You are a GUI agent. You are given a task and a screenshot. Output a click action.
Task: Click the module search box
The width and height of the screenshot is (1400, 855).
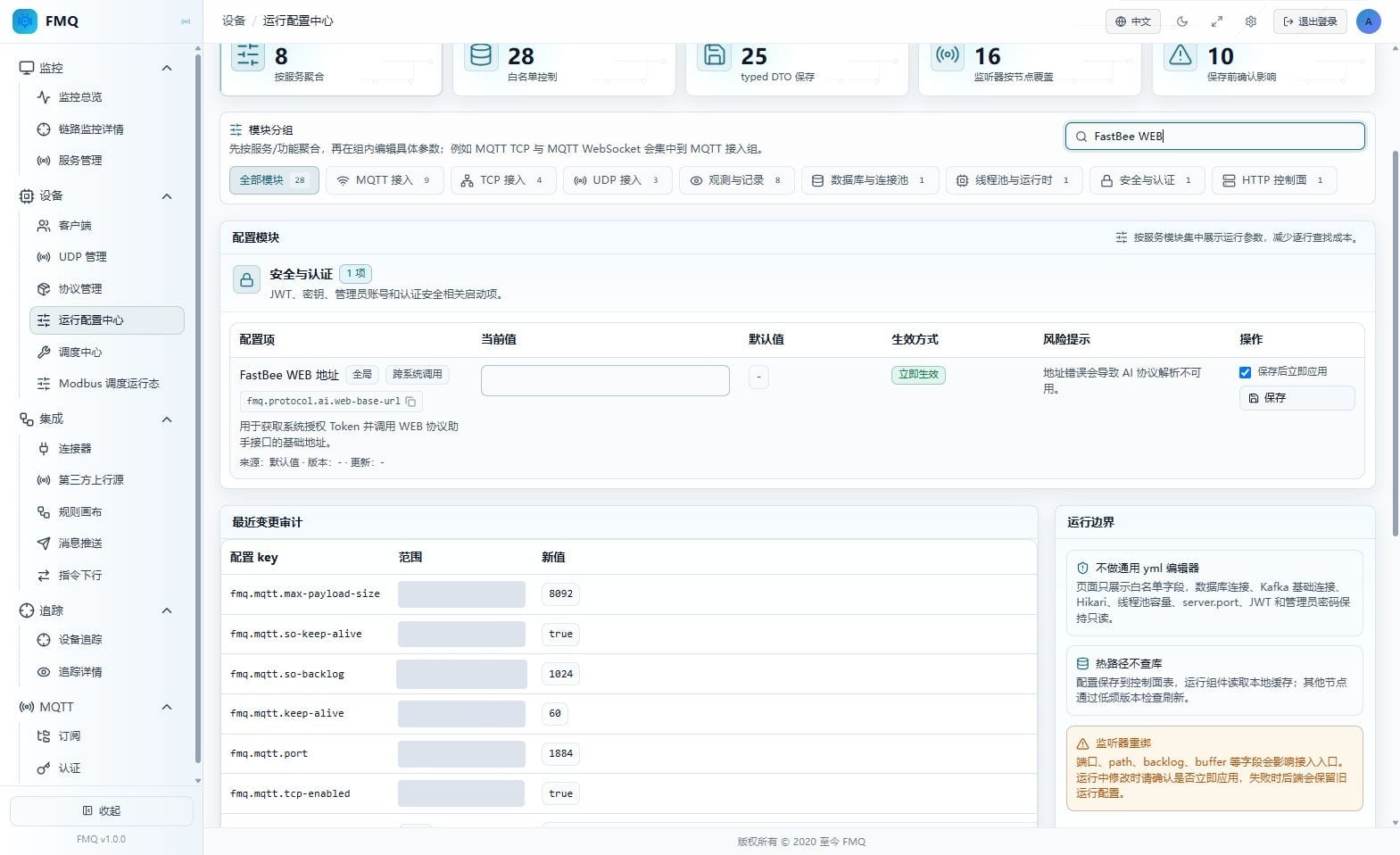(1214, 137)
